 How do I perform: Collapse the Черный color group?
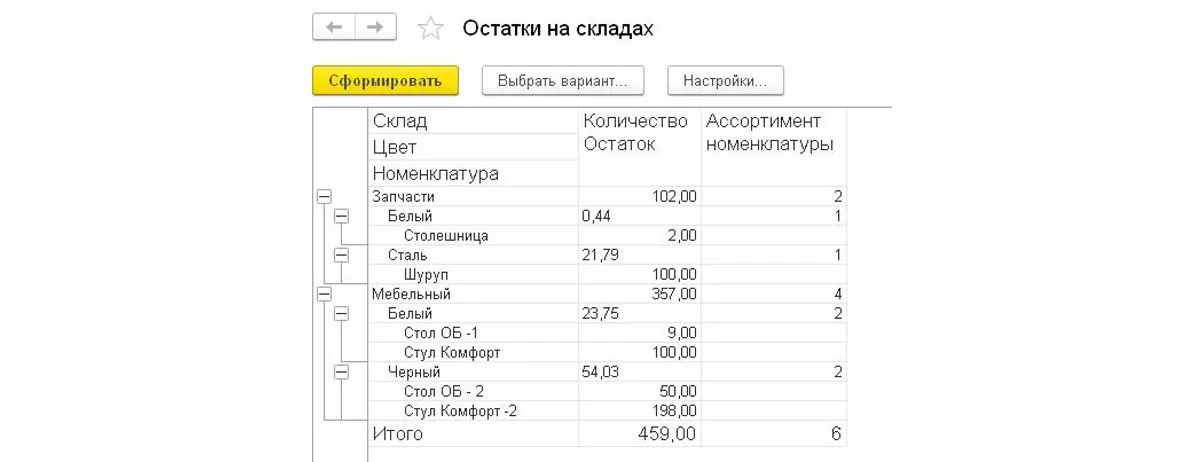(342, 372)
